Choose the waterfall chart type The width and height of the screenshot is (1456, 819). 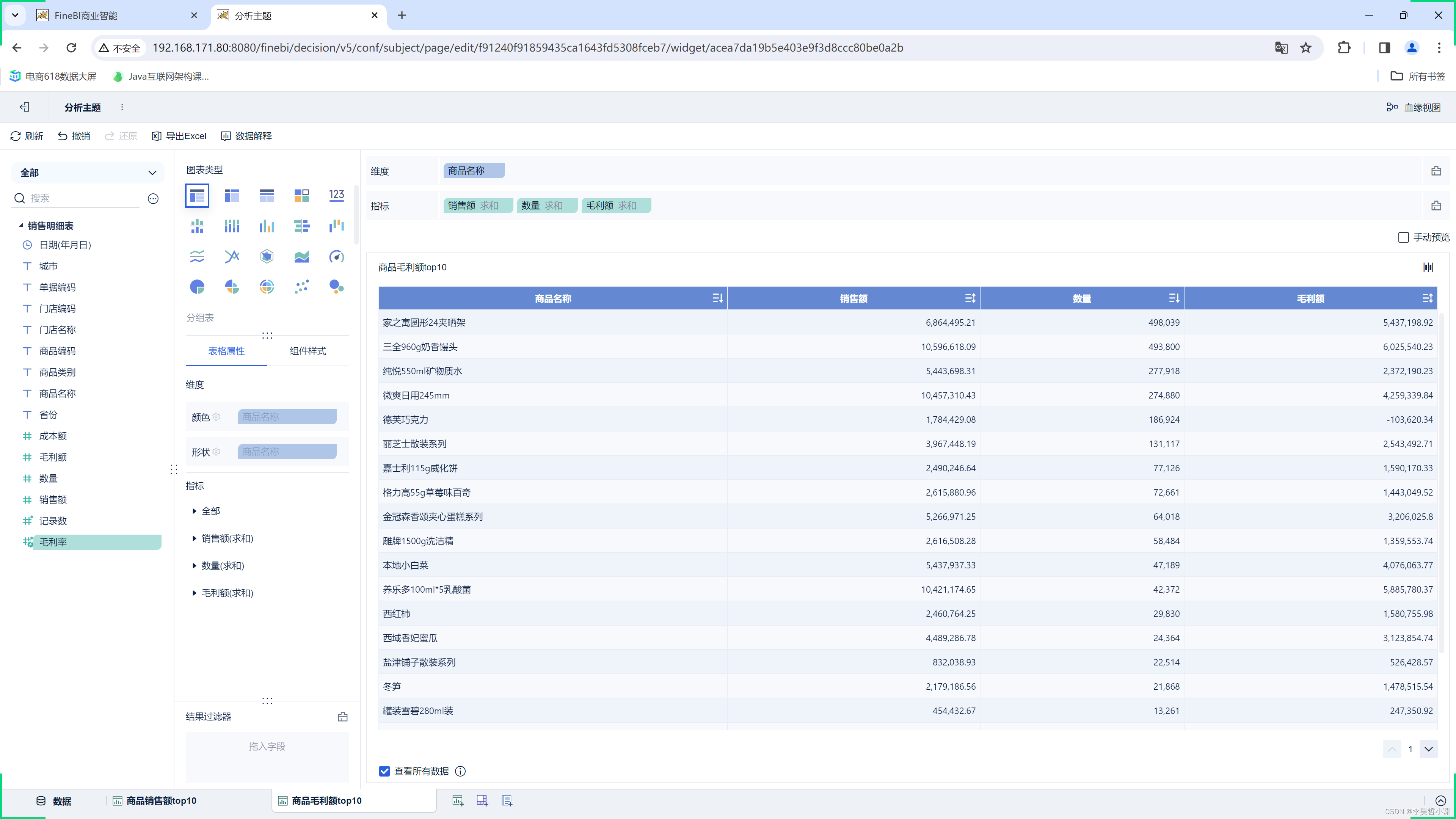(x=336, y=226)
